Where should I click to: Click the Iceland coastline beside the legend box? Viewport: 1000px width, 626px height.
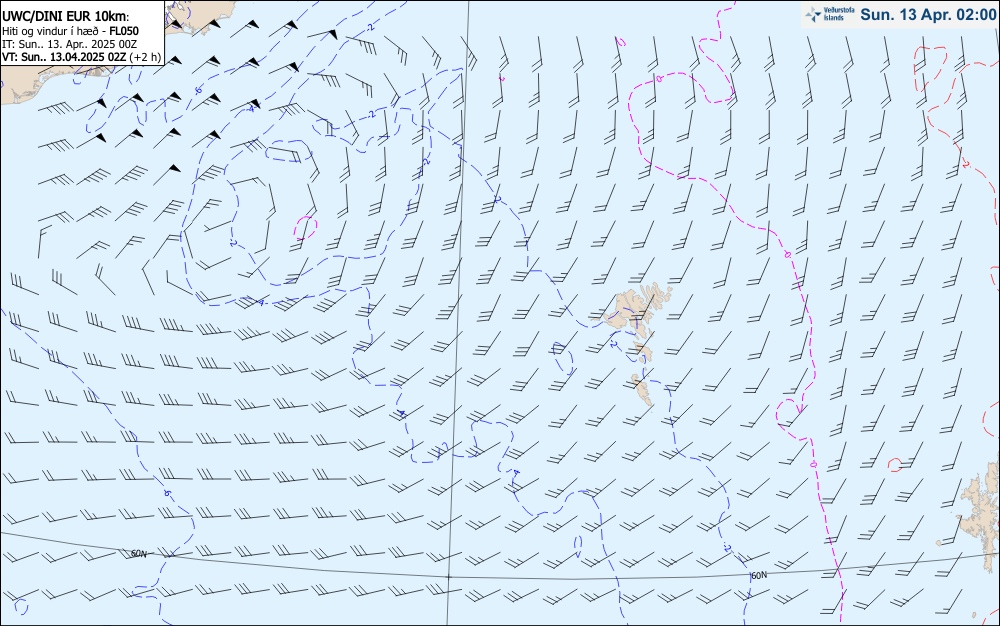(198, 16)
